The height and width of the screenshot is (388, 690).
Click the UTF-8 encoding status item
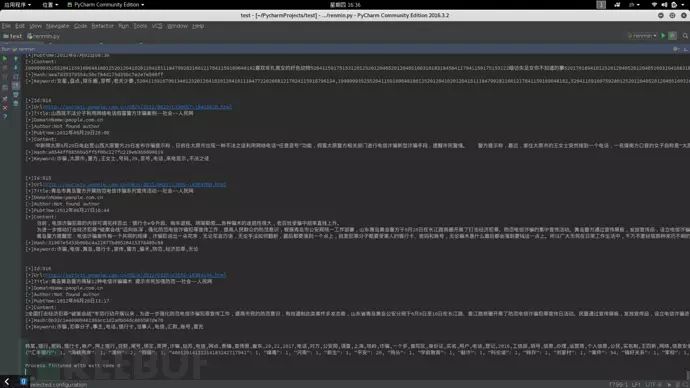coord(653,384)
